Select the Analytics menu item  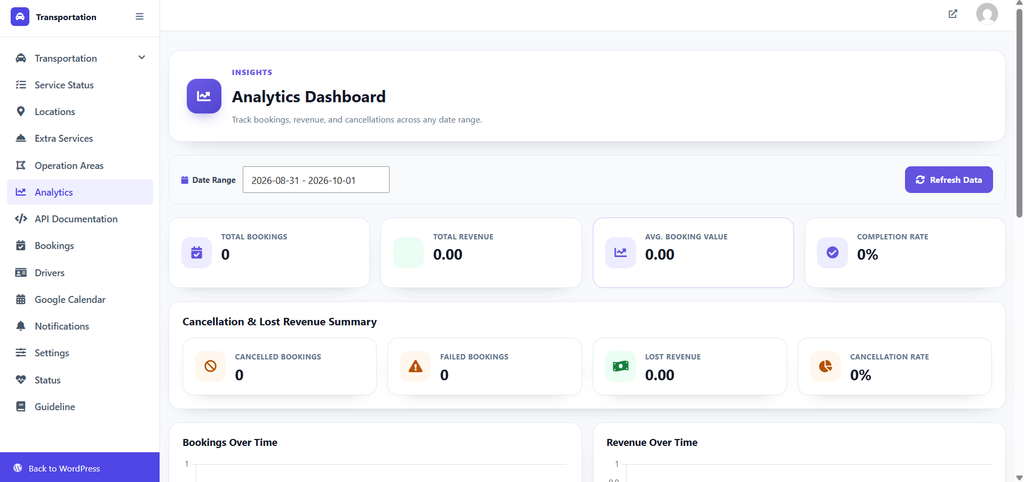pyautogui.click(x=80, y=192)
